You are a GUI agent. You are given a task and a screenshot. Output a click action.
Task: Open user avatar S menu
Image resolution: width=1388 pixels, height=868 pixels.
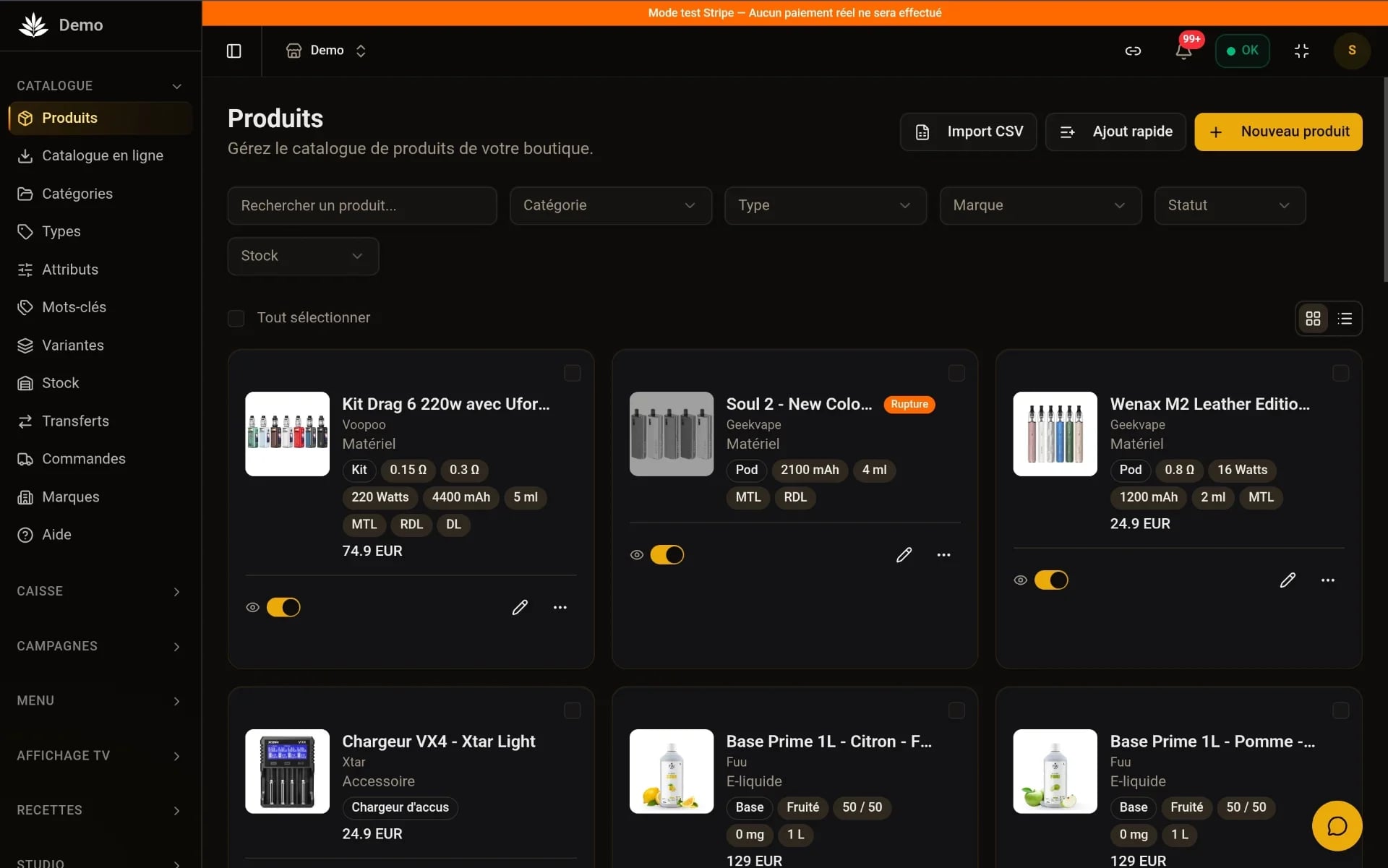(1352, 51)
